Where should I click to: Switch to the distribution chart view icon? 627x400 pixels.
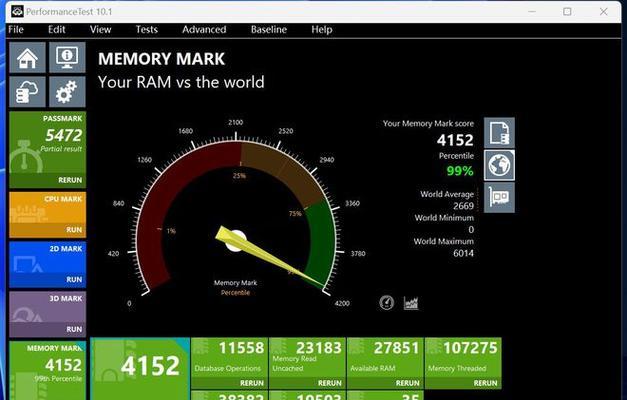point(411,303)
